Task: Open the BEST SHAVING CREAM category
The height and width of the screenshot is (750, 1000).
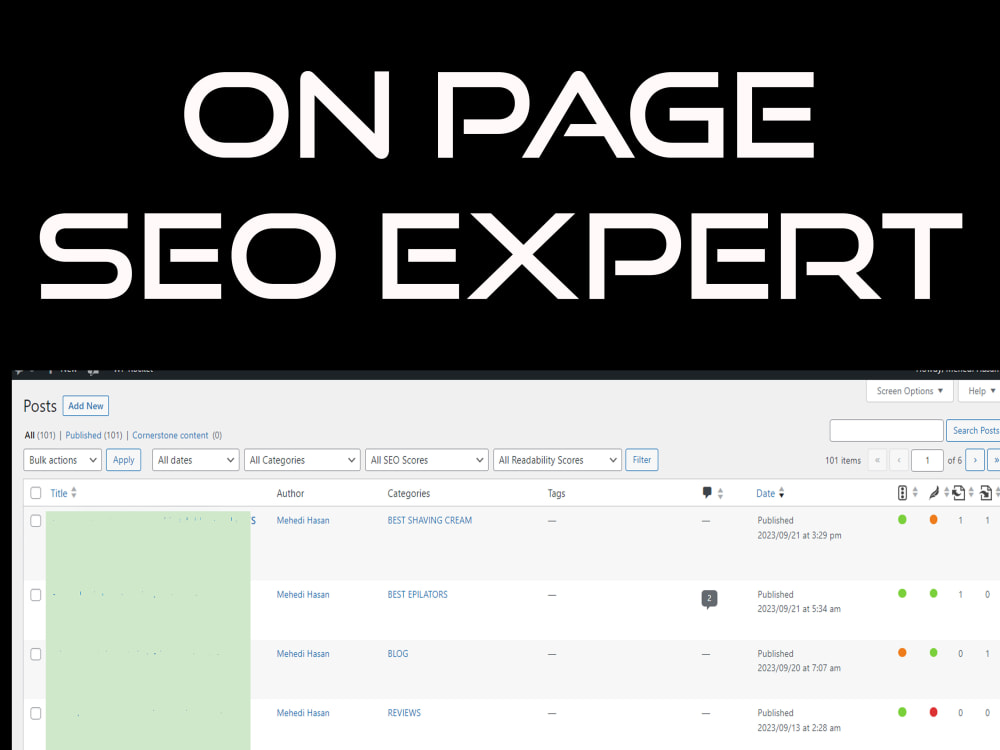Action: (430, 520)
